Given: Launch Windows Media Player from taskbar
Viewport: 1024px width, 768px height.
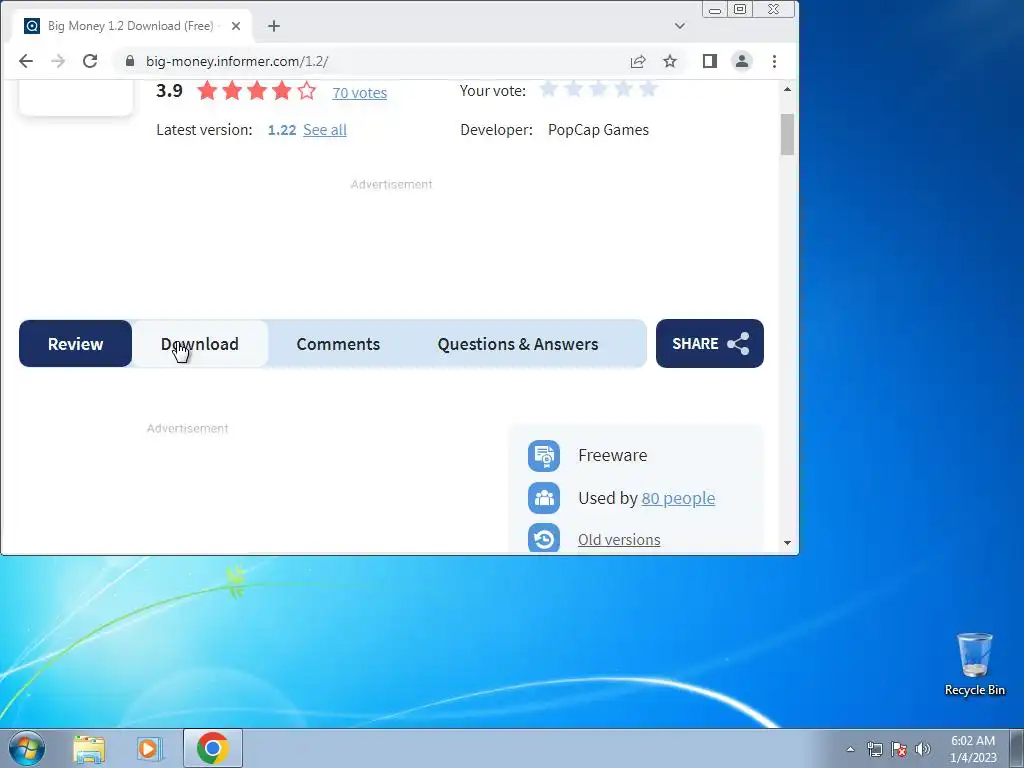Looking at the screenshot, I should 150,749.
